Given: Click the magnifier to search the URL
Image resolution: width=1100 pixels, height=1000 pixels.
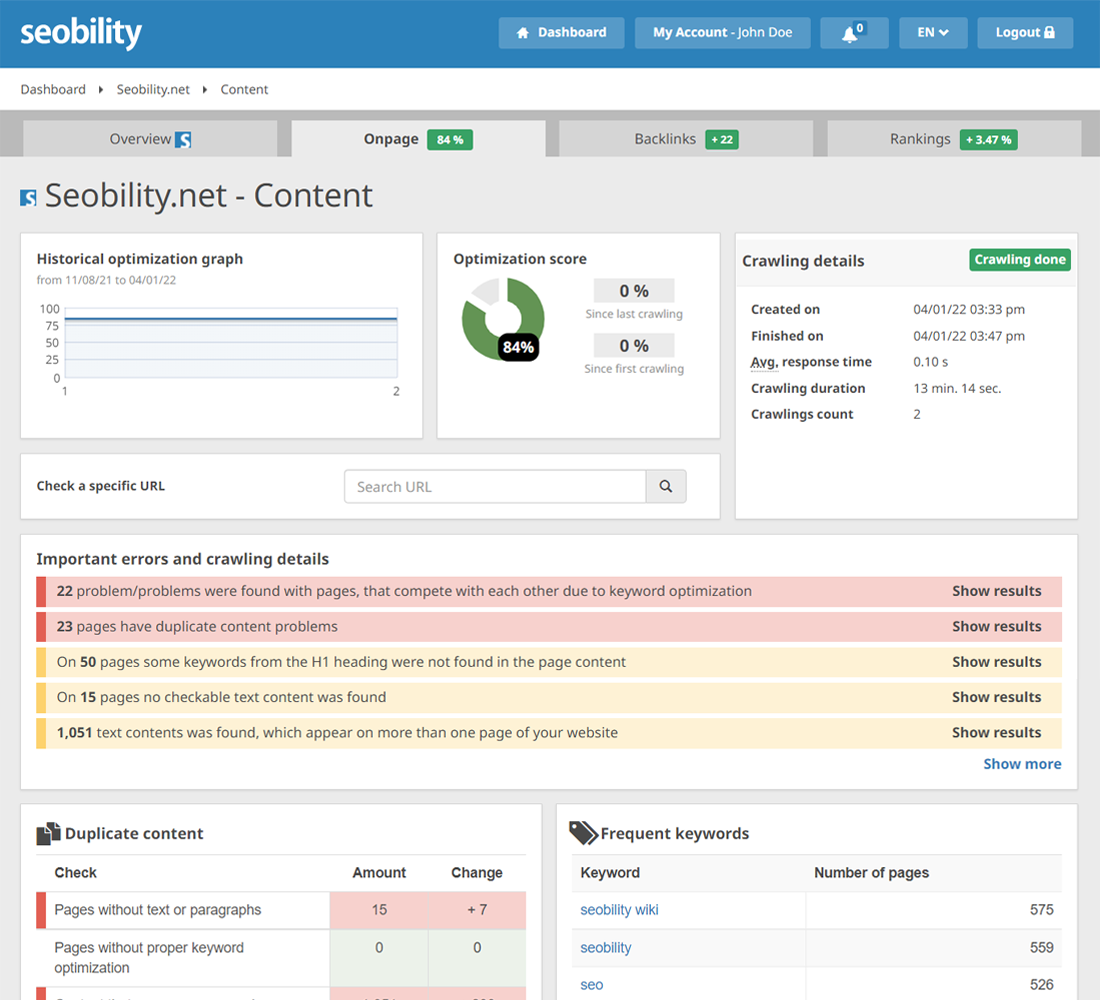Looking at the screenshot, I should click(x=666, y=486).
